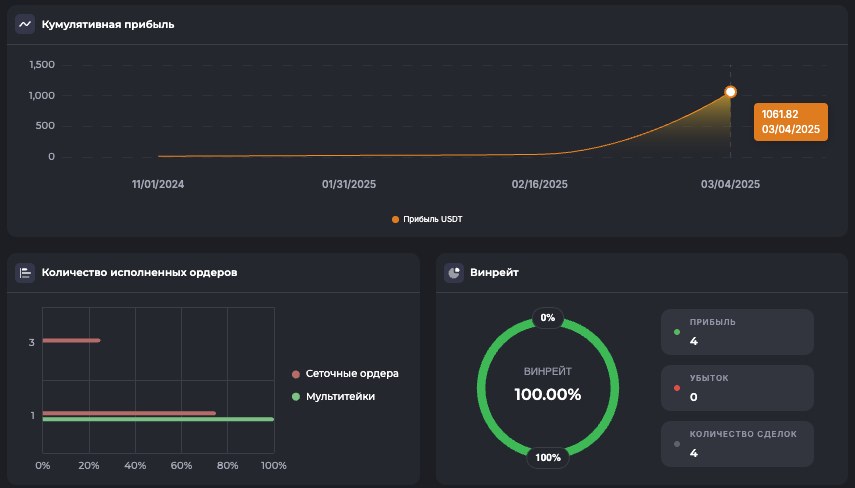Select the Убыток stat card
The width and height of the screenshot is (855, 488).
(x=737, y=388)
